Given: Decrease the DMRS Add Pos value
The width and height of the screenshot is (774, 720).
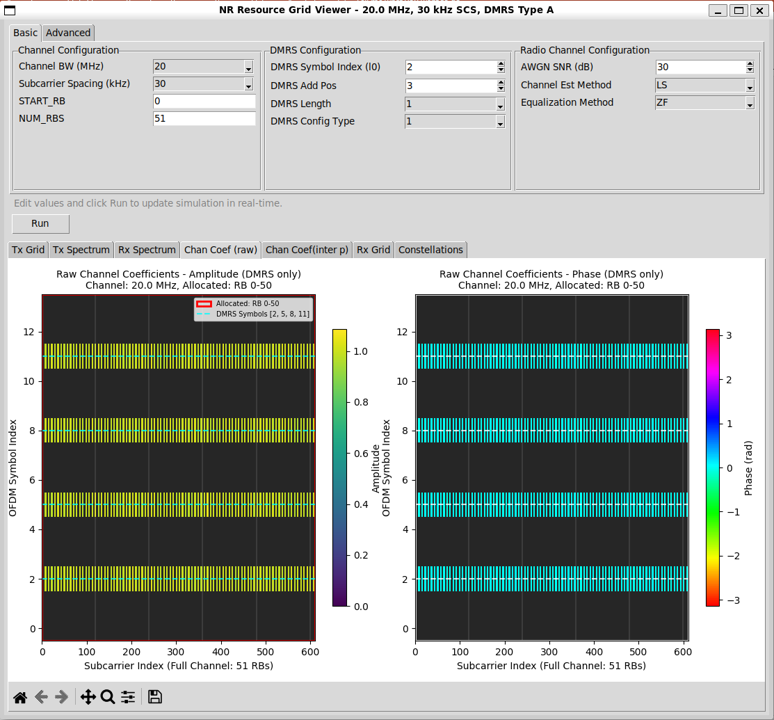Looking at the screenshot, I should click(500, 89).
